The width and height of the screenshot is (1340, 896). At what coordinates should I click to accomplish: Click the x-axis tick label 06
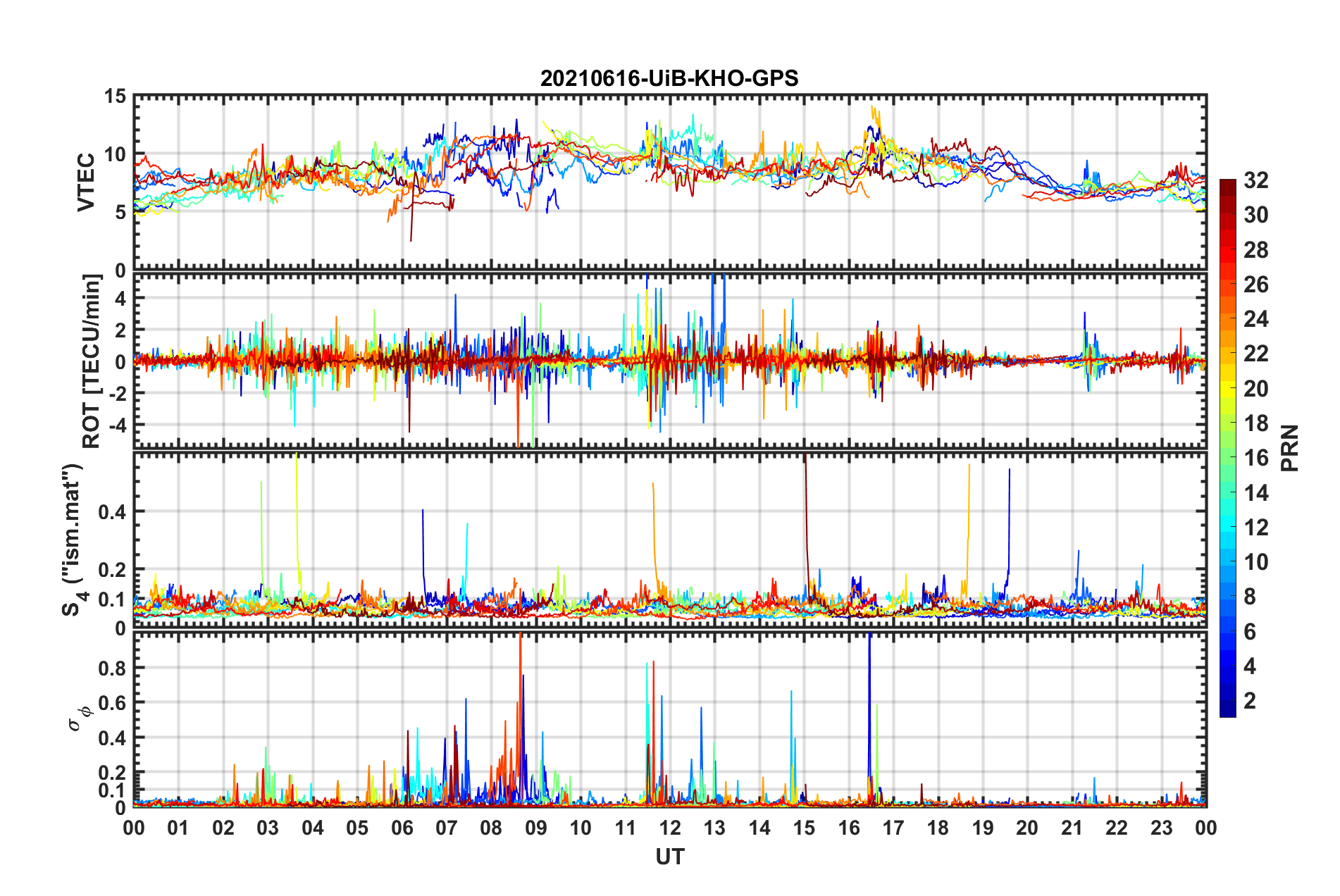point(402,828)
